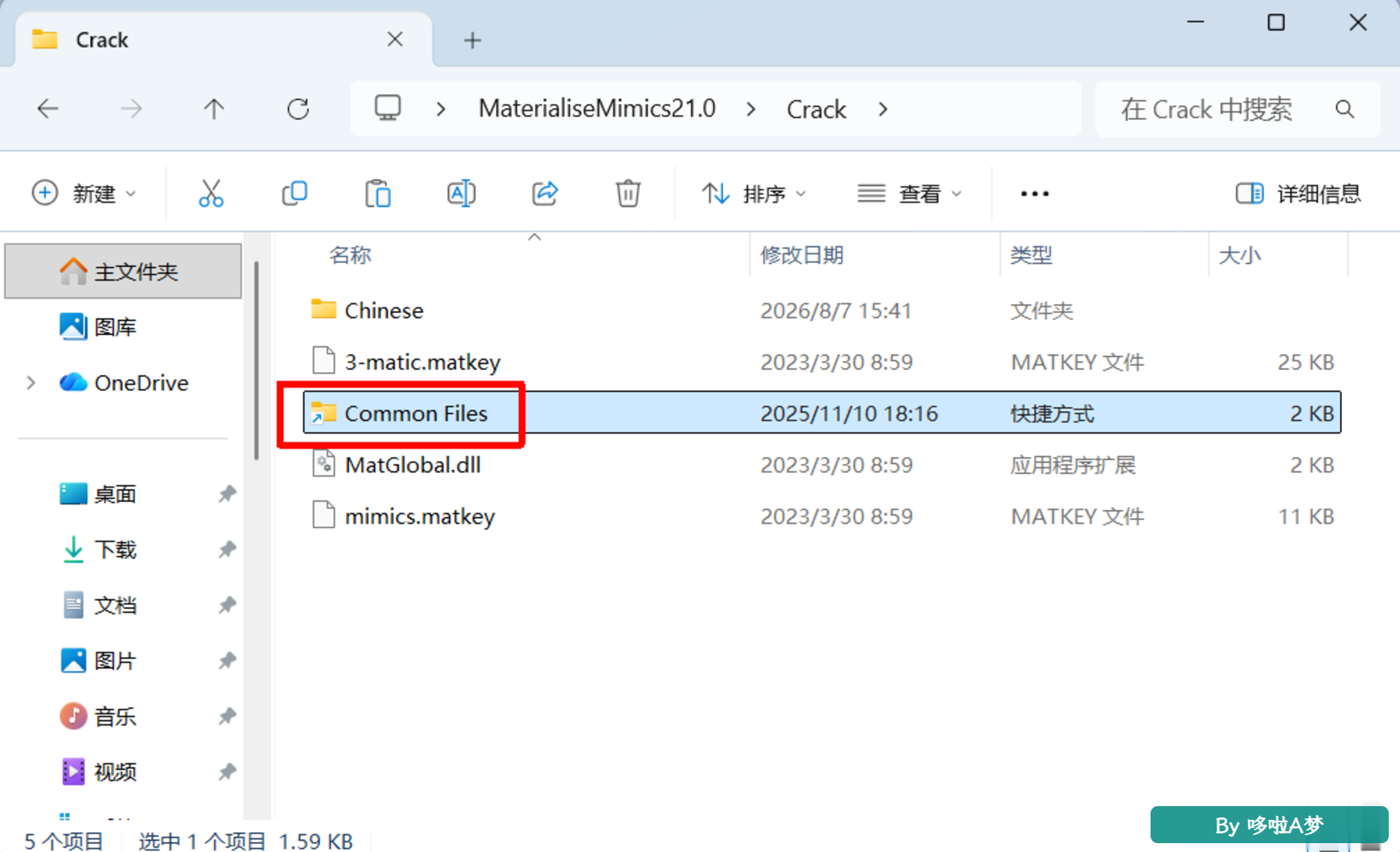1400x852 pixels.
Task: Open the 新建 dropdown menu
Action: point(84,194)
